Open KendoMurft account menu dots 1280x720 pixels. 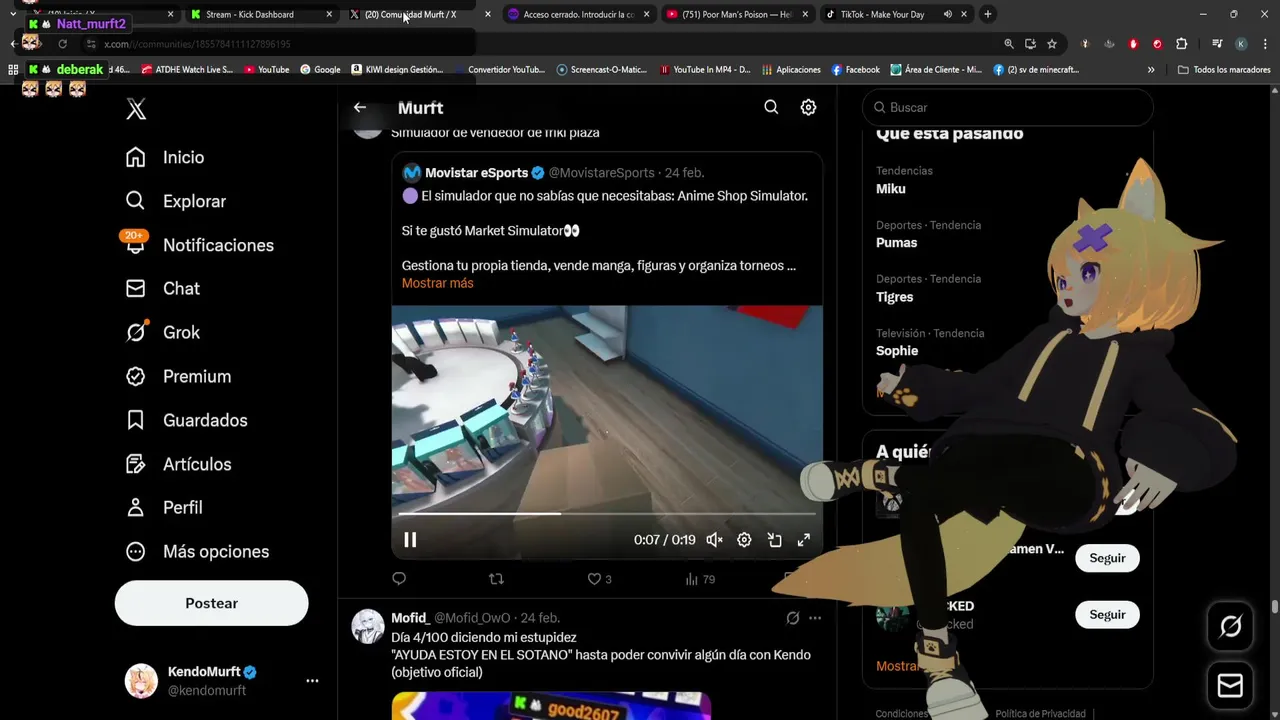click(312, 681)
